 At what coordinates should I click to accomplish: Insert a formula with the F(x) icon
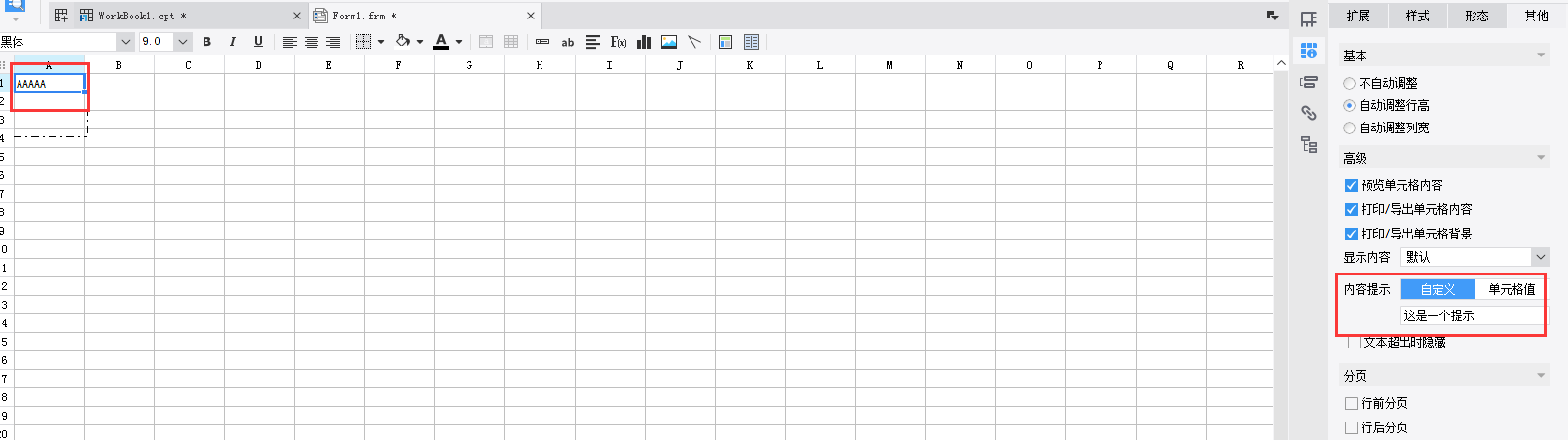[x=617, y=42]
